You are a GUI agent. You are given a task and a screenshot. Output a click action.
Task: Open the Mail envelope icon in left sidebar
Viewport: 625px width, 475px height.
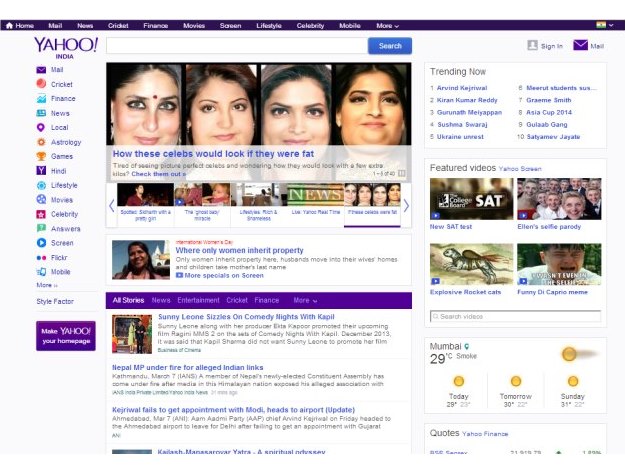pyautogui.click(x=41, y=70)
